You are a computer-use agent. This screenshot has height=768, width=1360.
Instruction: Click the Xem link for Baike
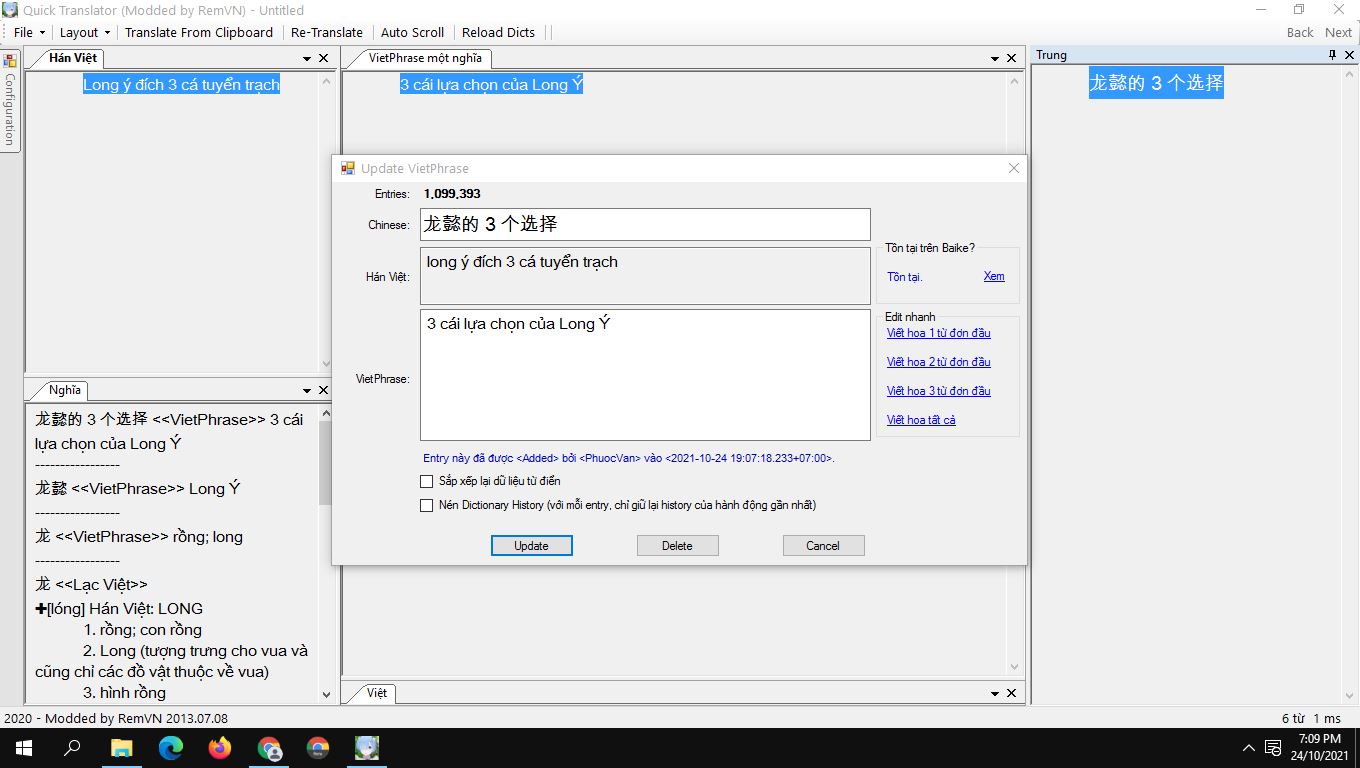pyautogui.click(x=993, y=277)
